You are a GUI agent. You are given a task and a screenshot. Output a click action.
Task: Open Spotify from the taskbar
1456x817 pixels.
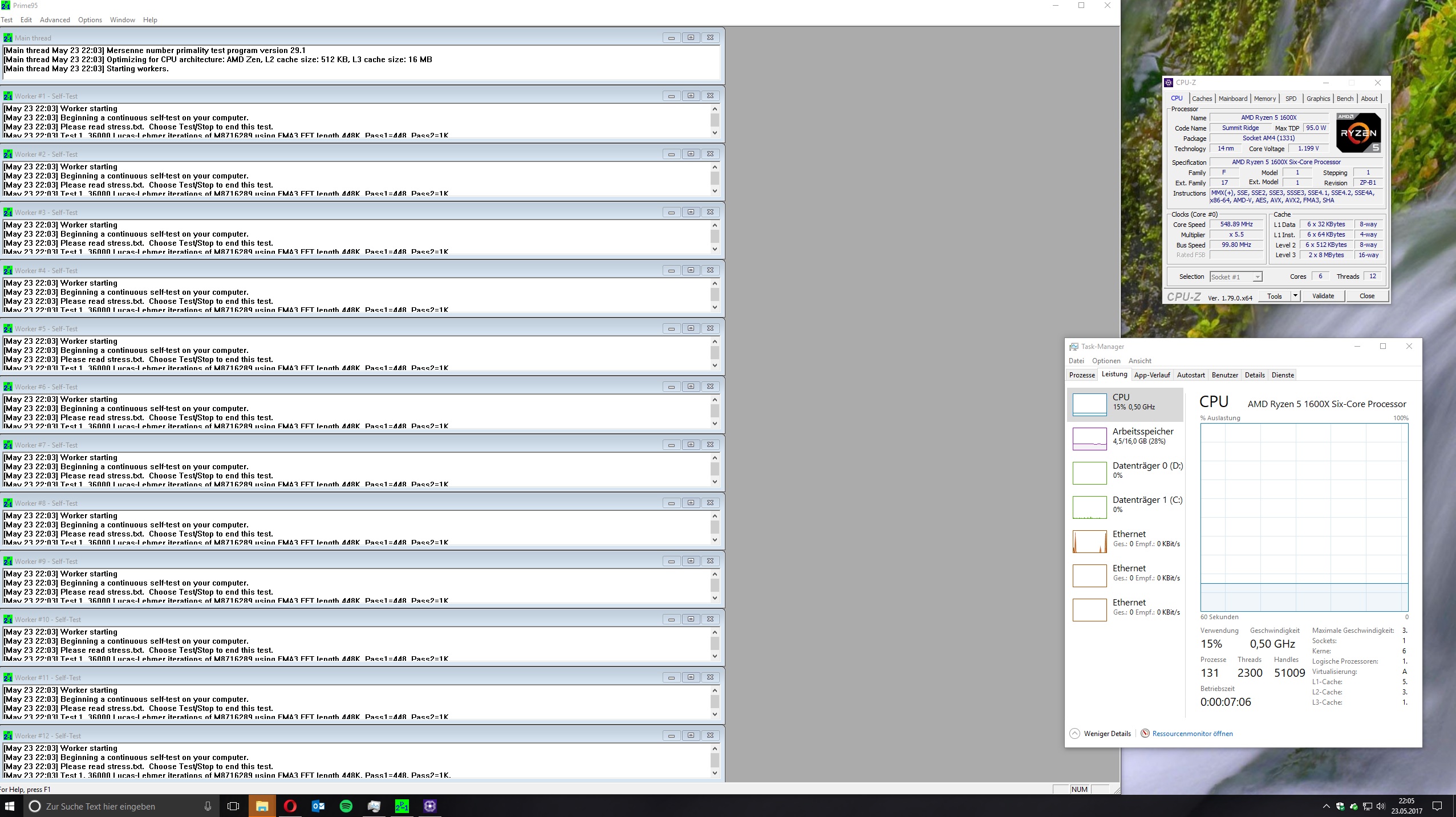[x=346, y=806]
